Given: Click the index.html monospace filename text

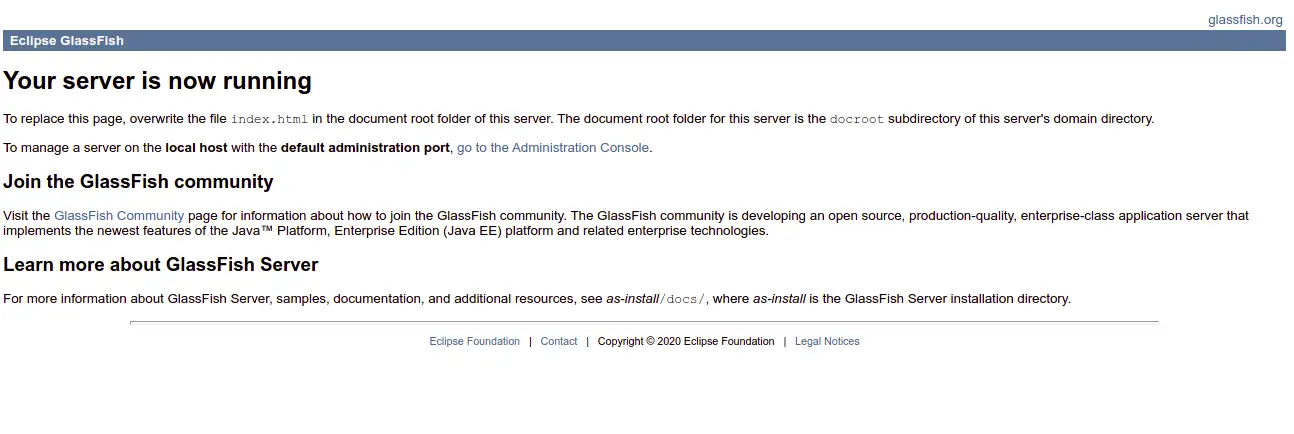Looking at the screenshot, I should point(270,118).
